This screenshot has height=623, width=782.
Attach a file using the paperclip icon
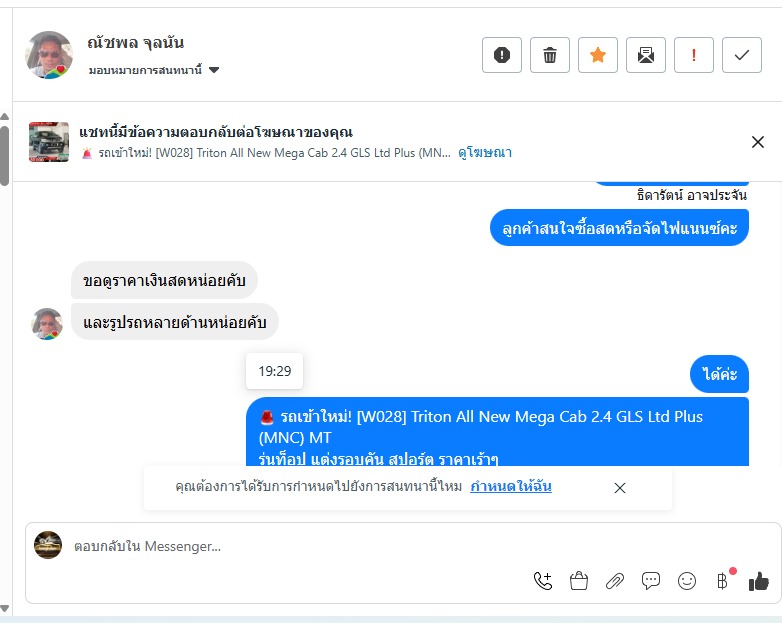click(x=614, y=581)
